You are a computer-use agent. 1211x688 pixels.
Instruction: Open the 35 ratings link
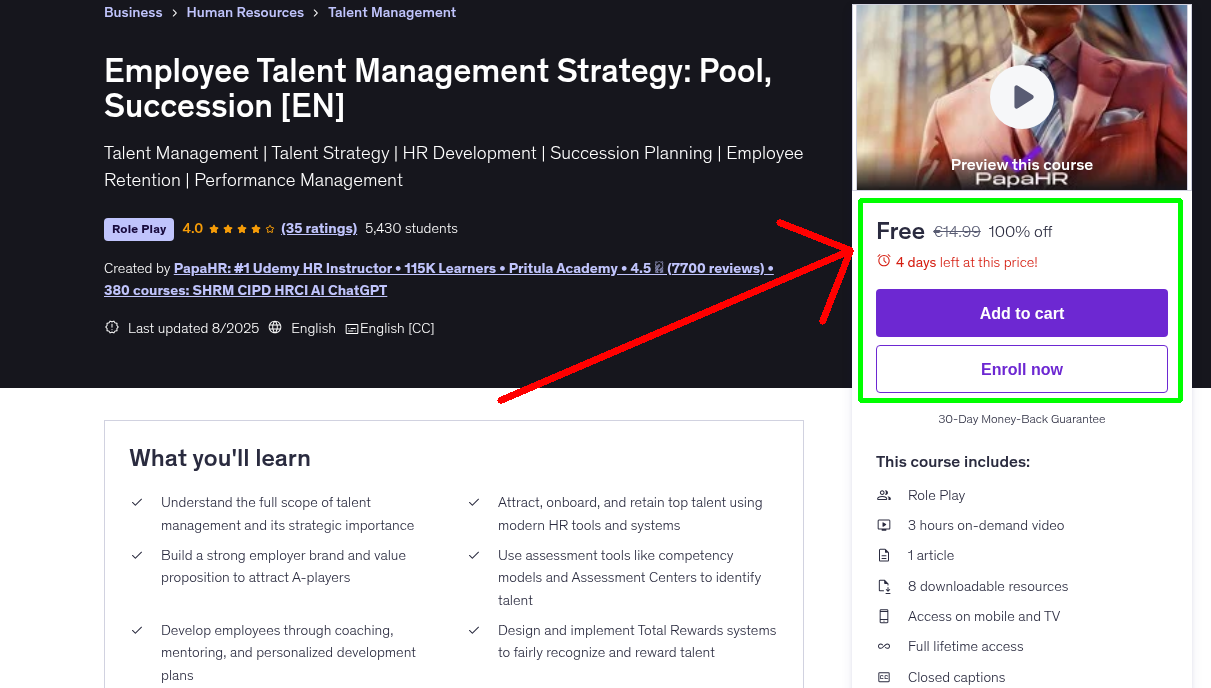point(319,228)
